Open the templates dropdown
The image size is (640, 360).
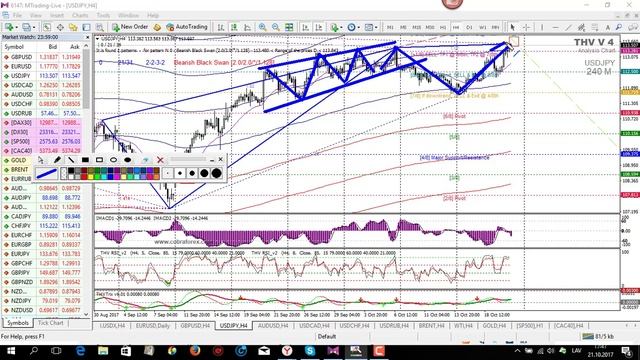[376, 27]
